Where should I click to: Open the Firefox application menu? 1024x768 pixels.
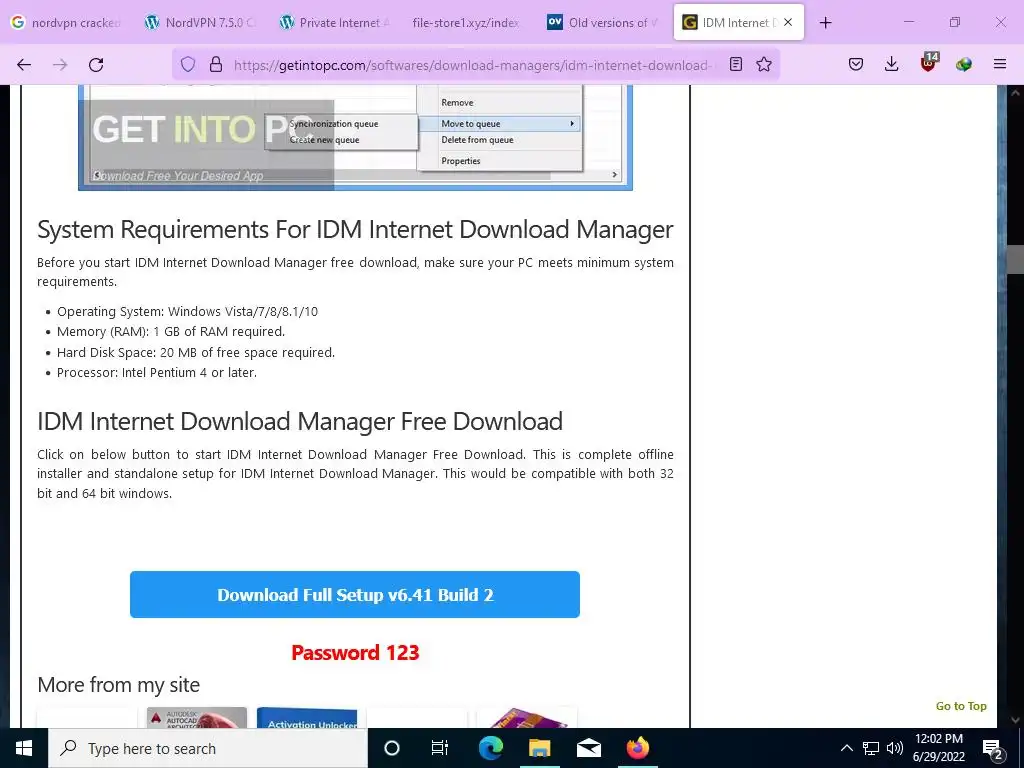(1000, 64)
